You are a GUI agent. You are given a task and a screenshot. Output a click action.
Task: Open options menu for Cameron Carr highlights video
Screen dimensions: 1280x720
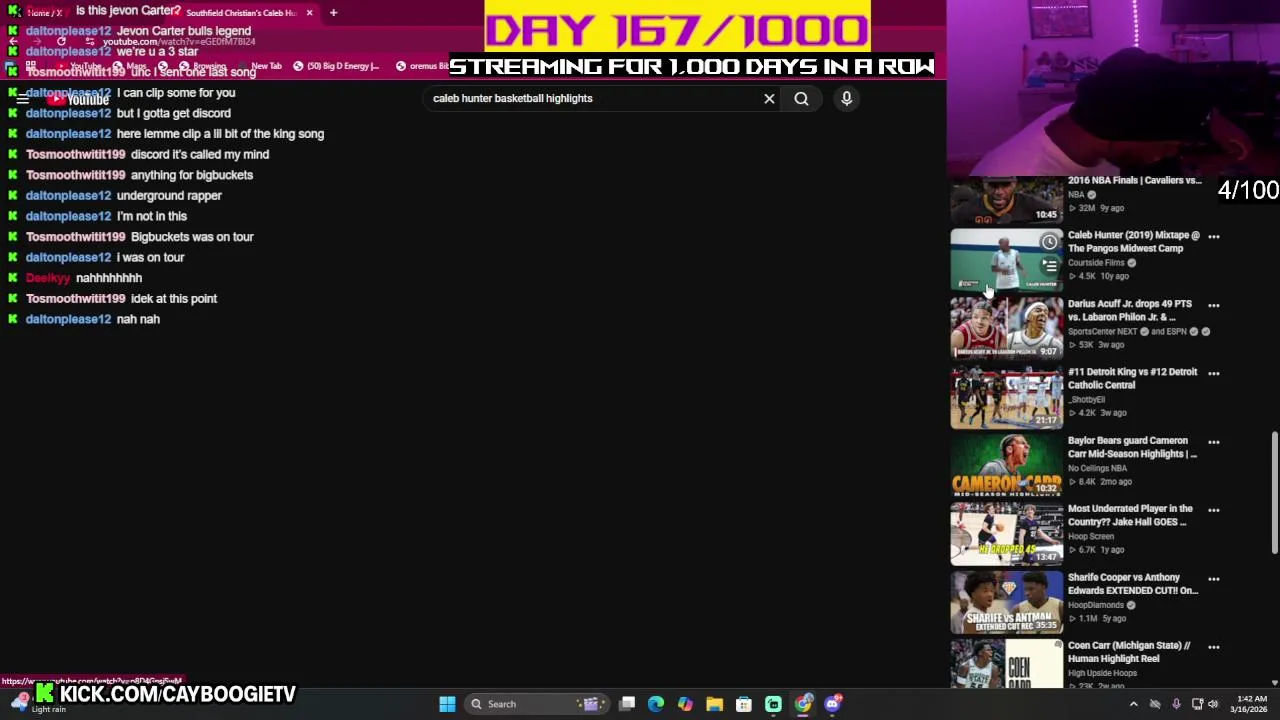[x=1213, y=441]
